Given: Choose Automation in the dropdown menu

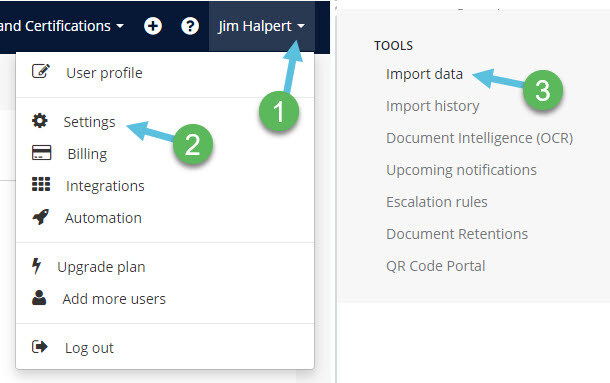Looking at the screenshot, I should (103, 218).
